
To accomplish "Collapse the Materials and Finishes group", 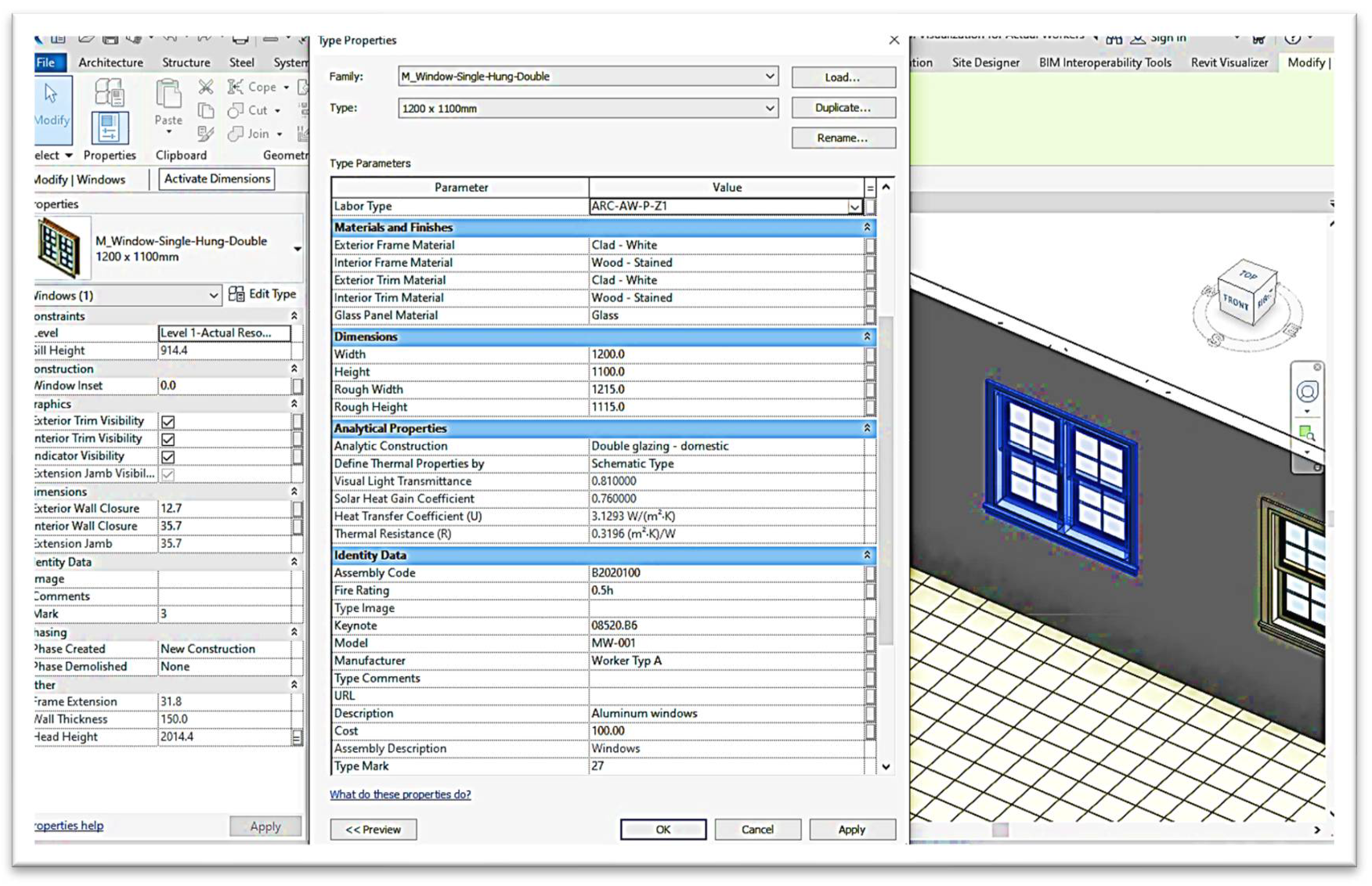I will click(867, 227).
